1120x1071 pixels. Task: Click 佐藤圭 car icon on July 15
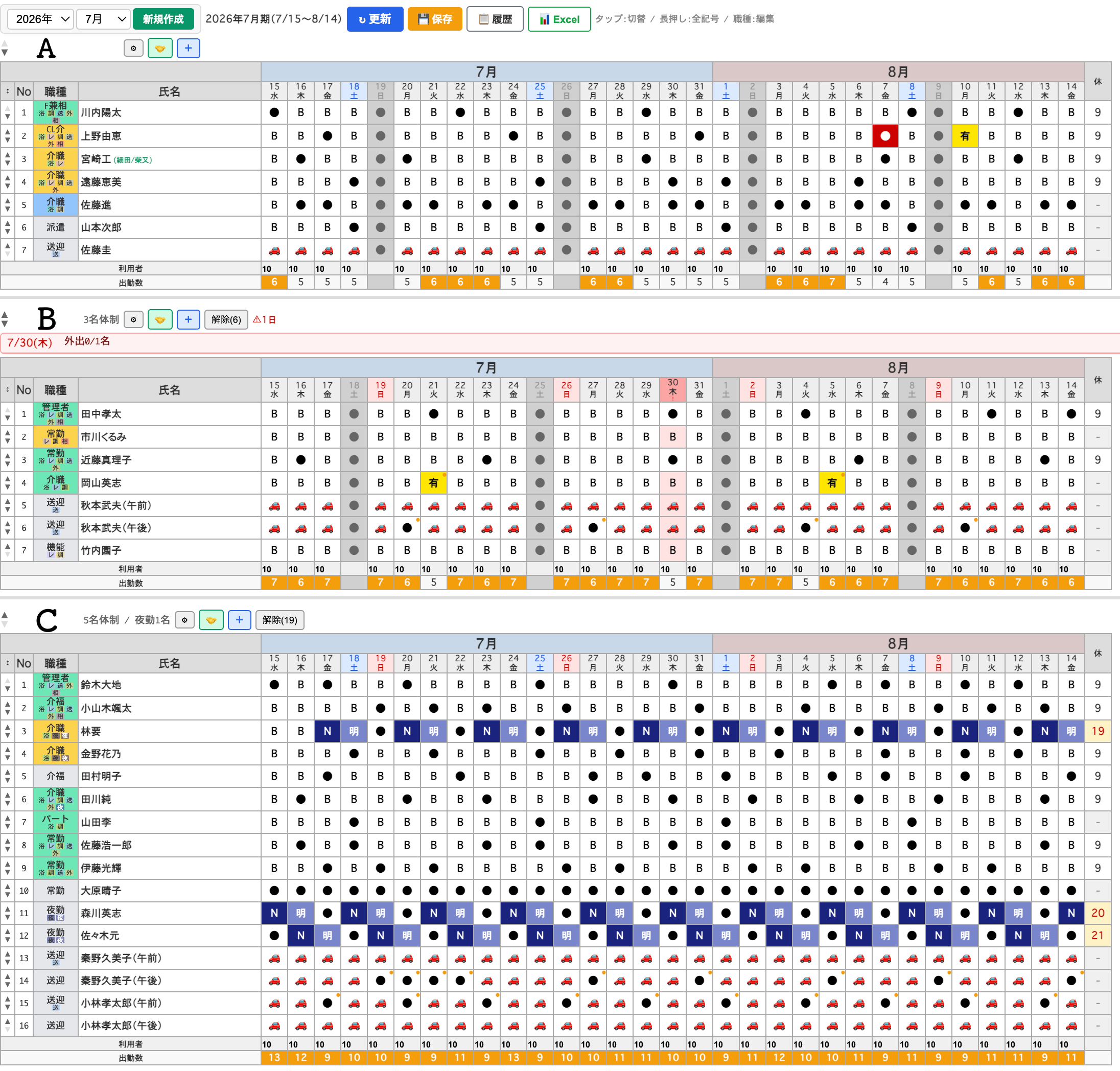(274, 250)
